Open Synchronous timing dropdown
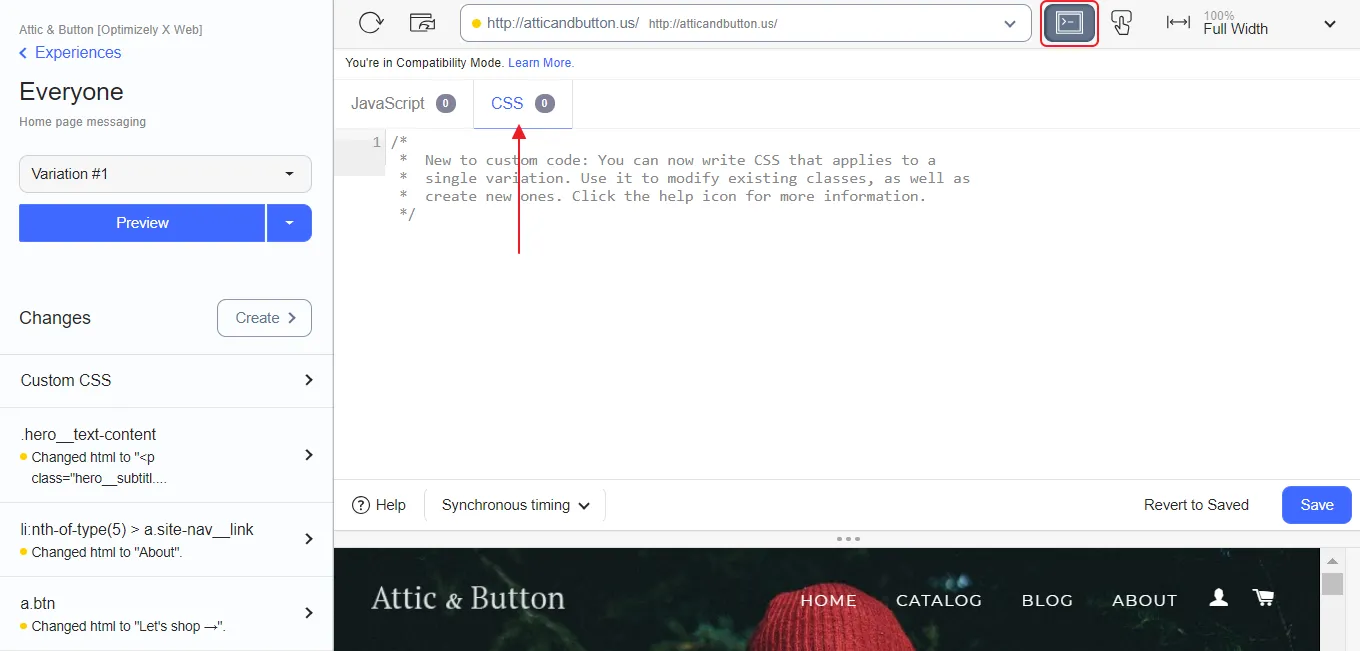Screen dimensions: 1360x651 (x=515, y=505)
